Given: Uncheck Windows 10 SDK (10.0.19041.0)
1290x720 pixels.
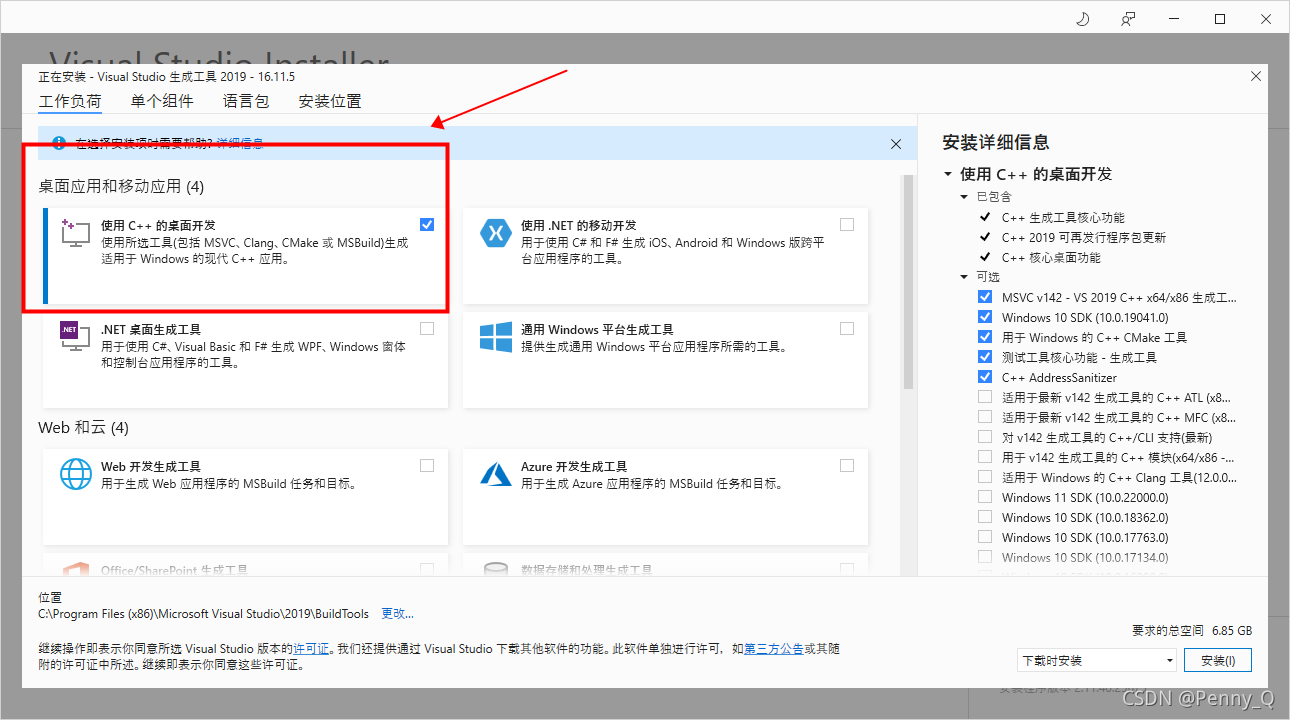Looking at the screenshot, I should click(x=985, y=317).
